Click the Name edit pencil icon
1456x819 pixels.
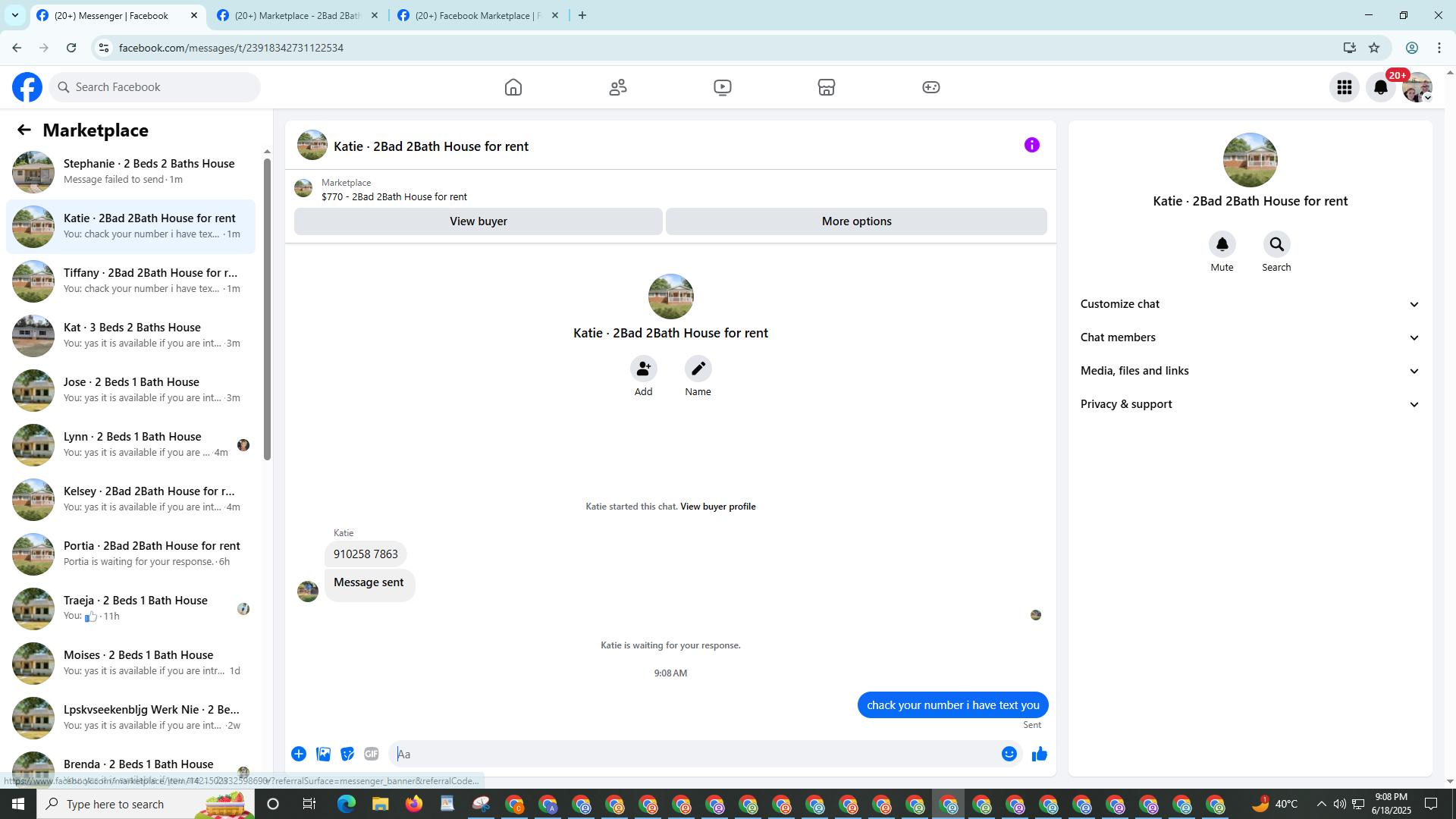698,369
